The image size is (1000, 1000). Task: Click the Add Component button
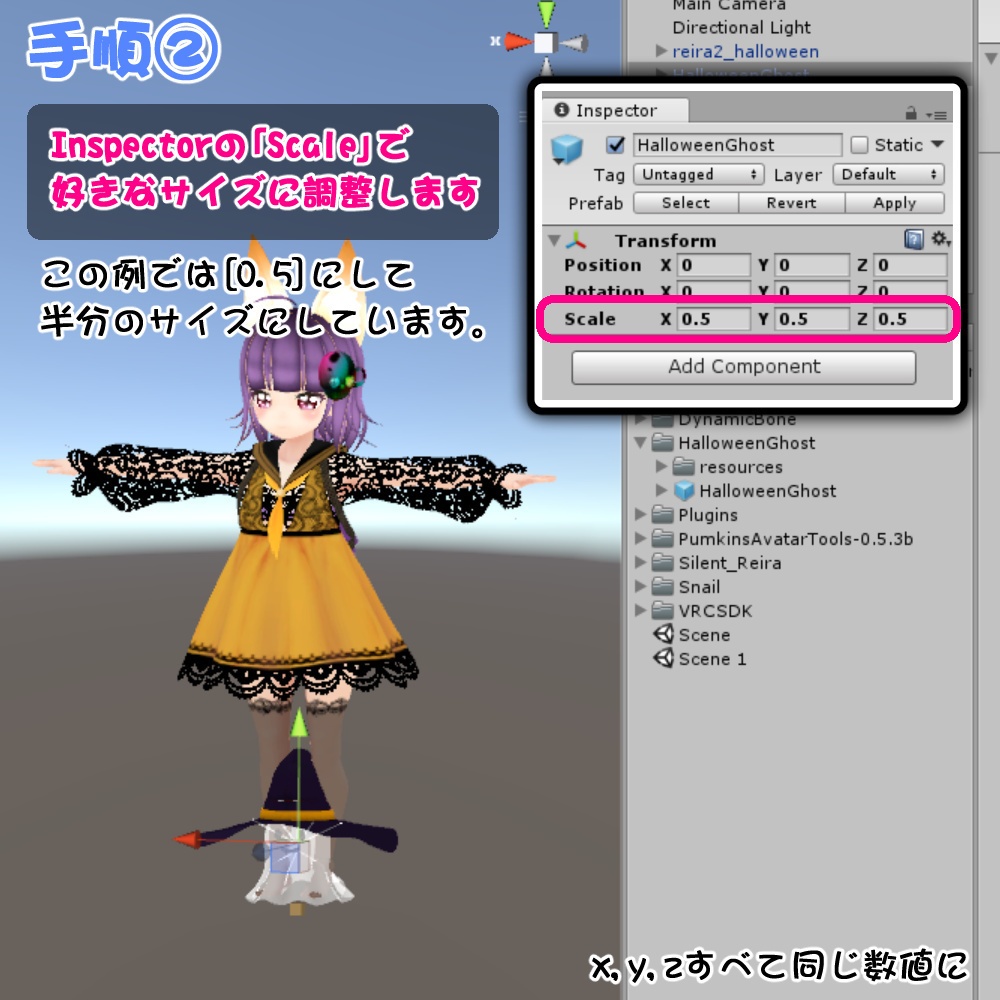(743, 367)
